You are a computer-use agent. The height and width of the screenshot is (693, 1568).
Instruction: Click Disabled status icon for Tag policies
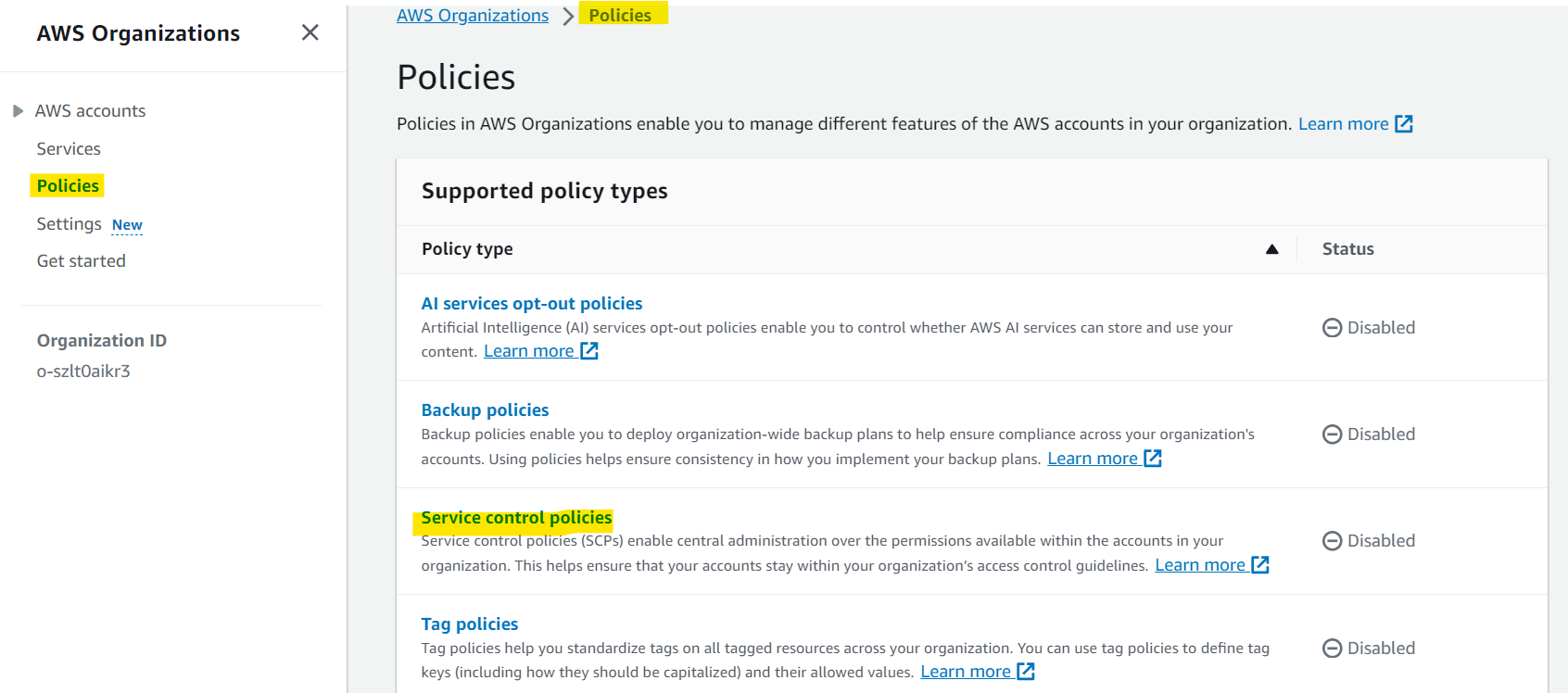[x=1332, y=649]
